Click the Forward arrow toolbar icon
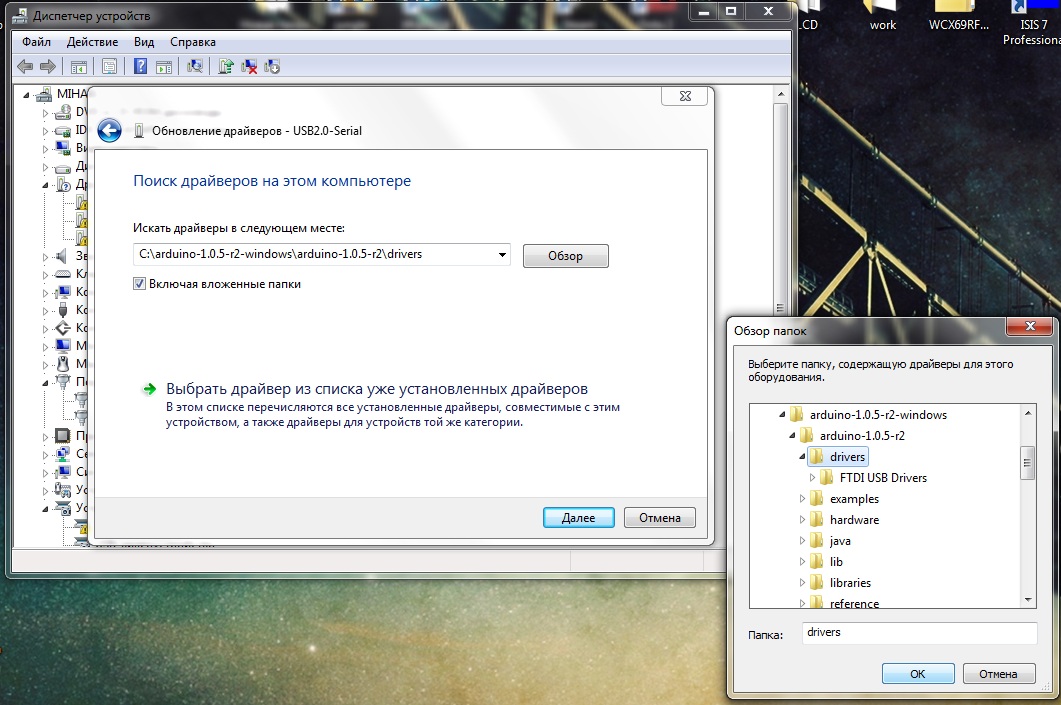The image size is (1061, 705). pyautogui.click(x=47, y=66)
